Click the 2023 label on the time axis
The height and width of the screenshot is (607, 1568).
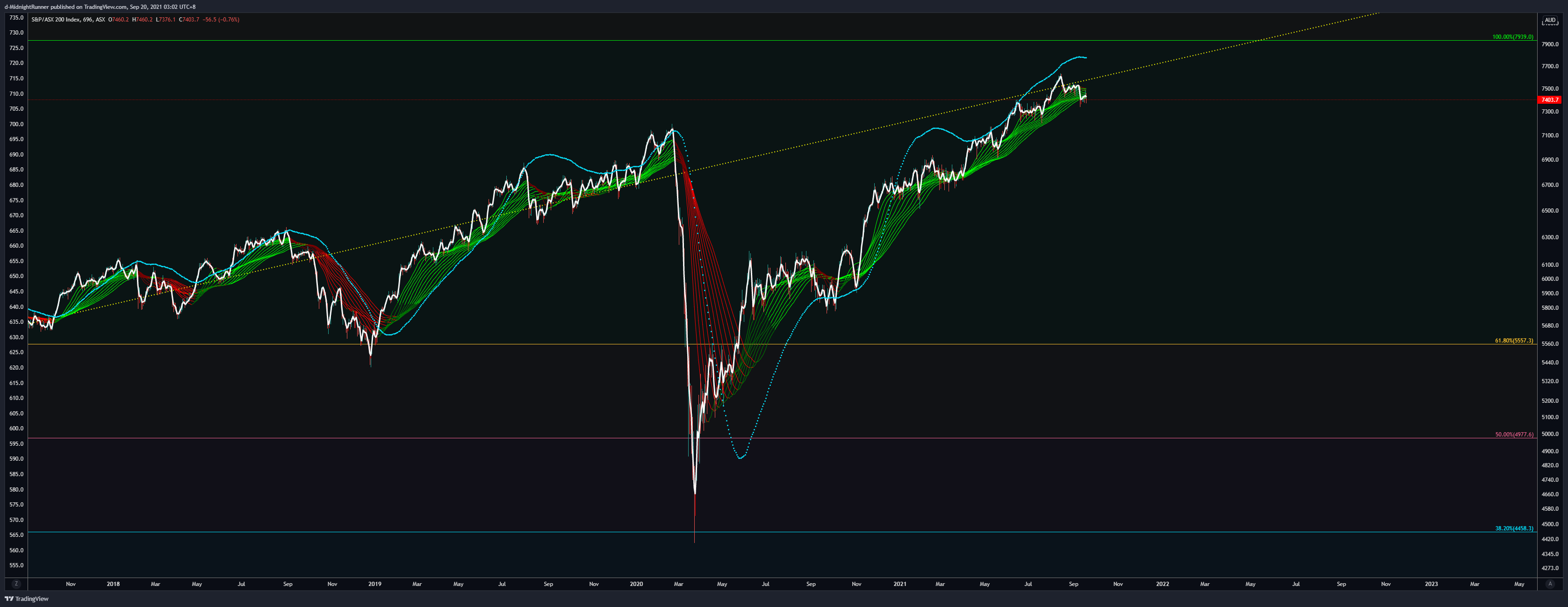click(1431, 584)
